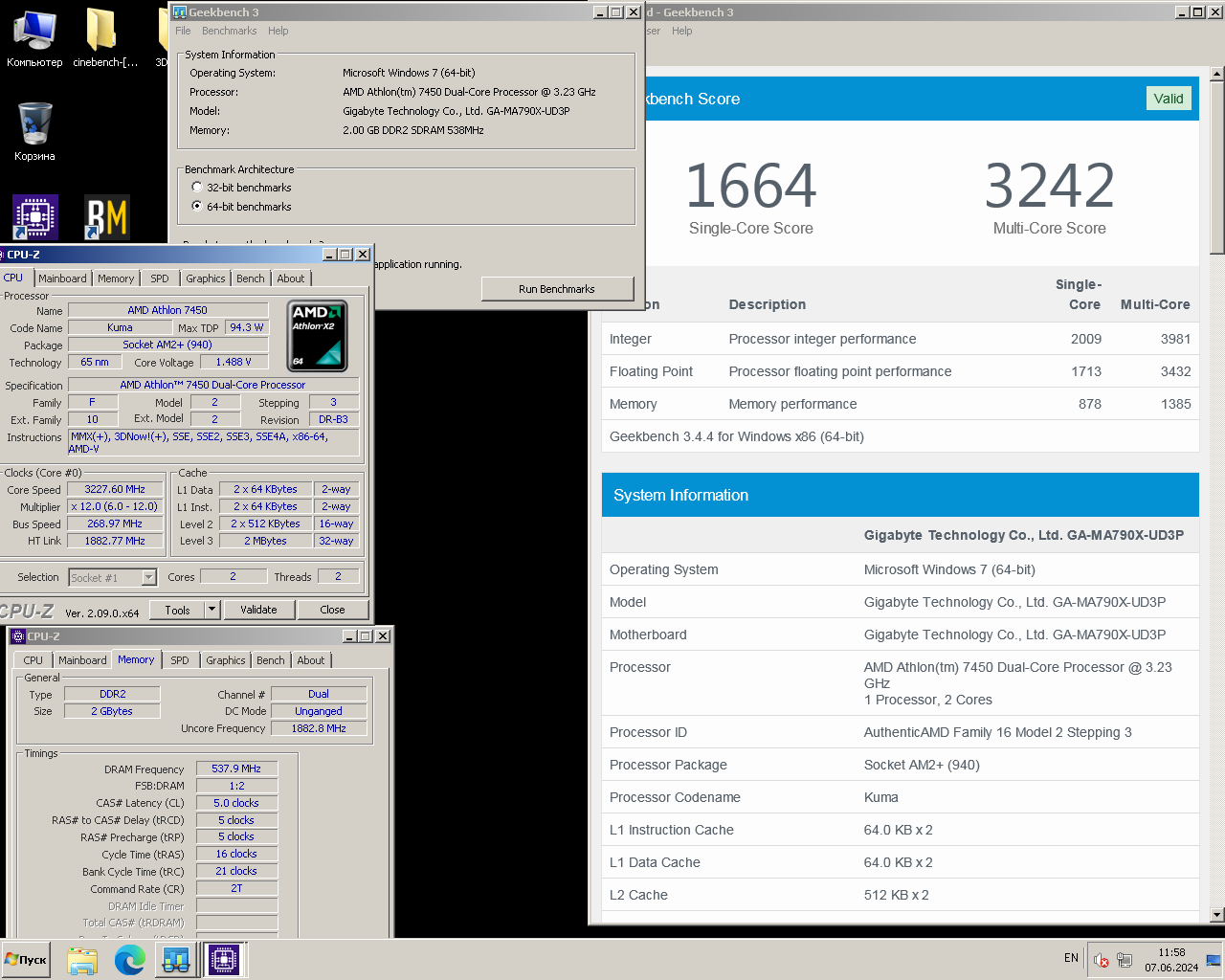This screenshot has width=1225, height=980.
Task: Switch to Bench tab in upper CPU-Z
Action: pyautogui.click(x=251, y=278)
